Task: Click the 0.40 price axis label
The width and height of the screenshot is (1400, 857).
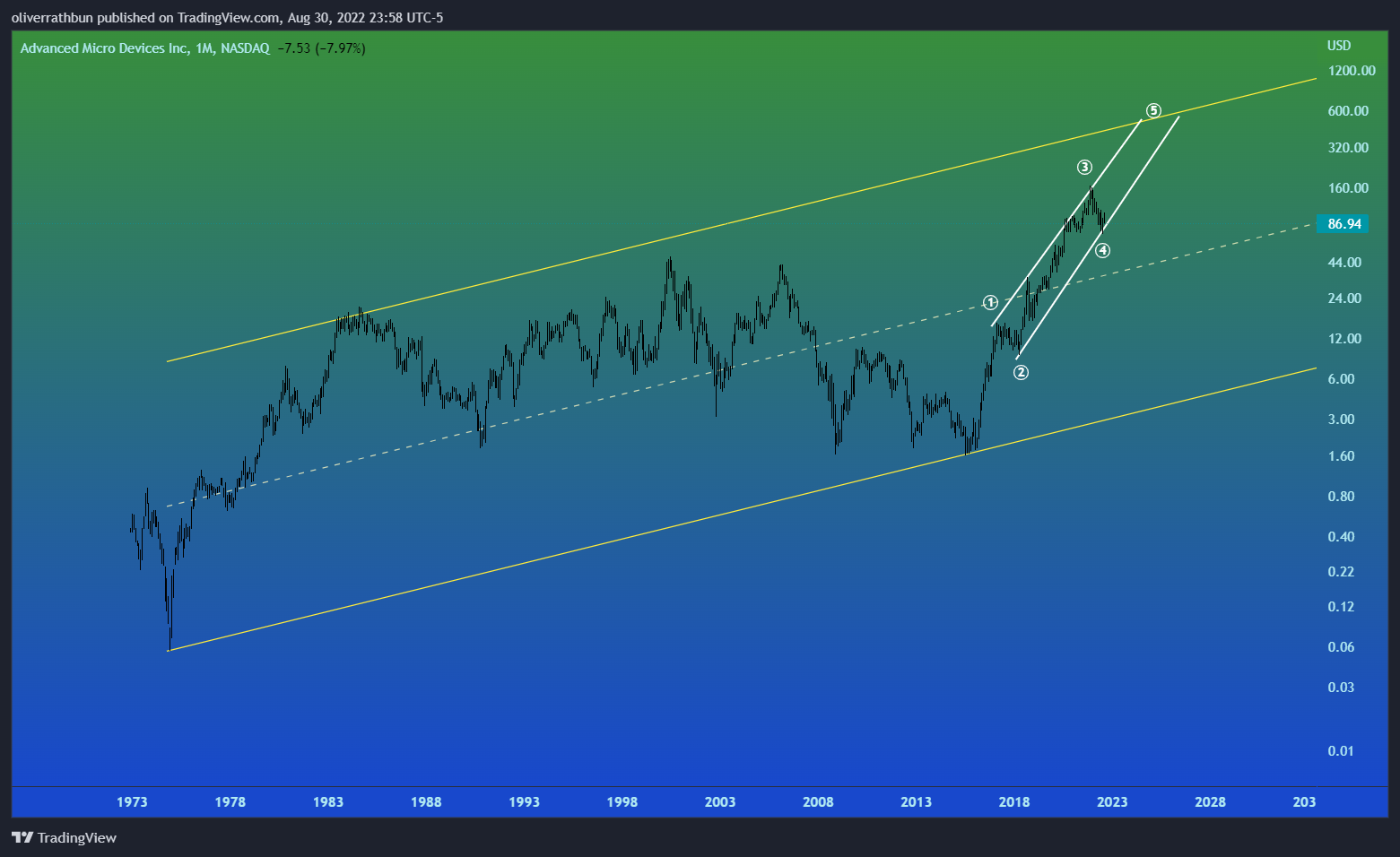Action: coord(1341,537)
